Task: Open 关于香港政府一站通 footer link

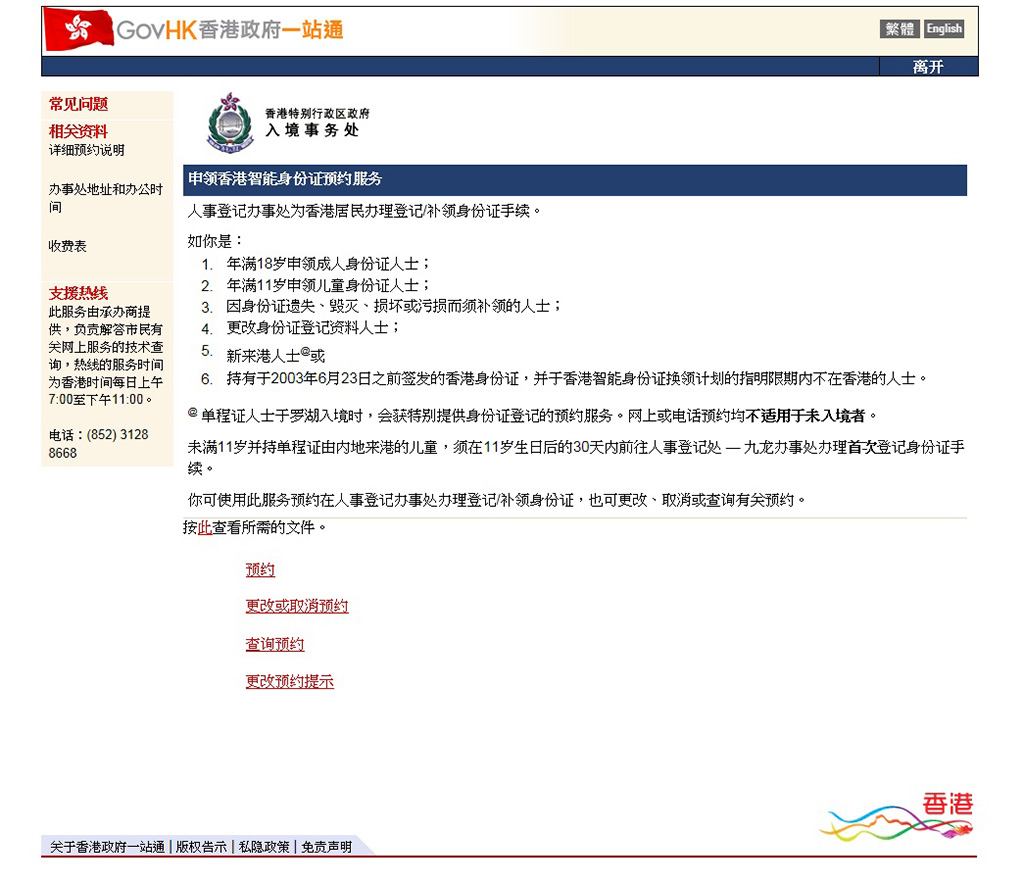Action: [x=107, y=847]
